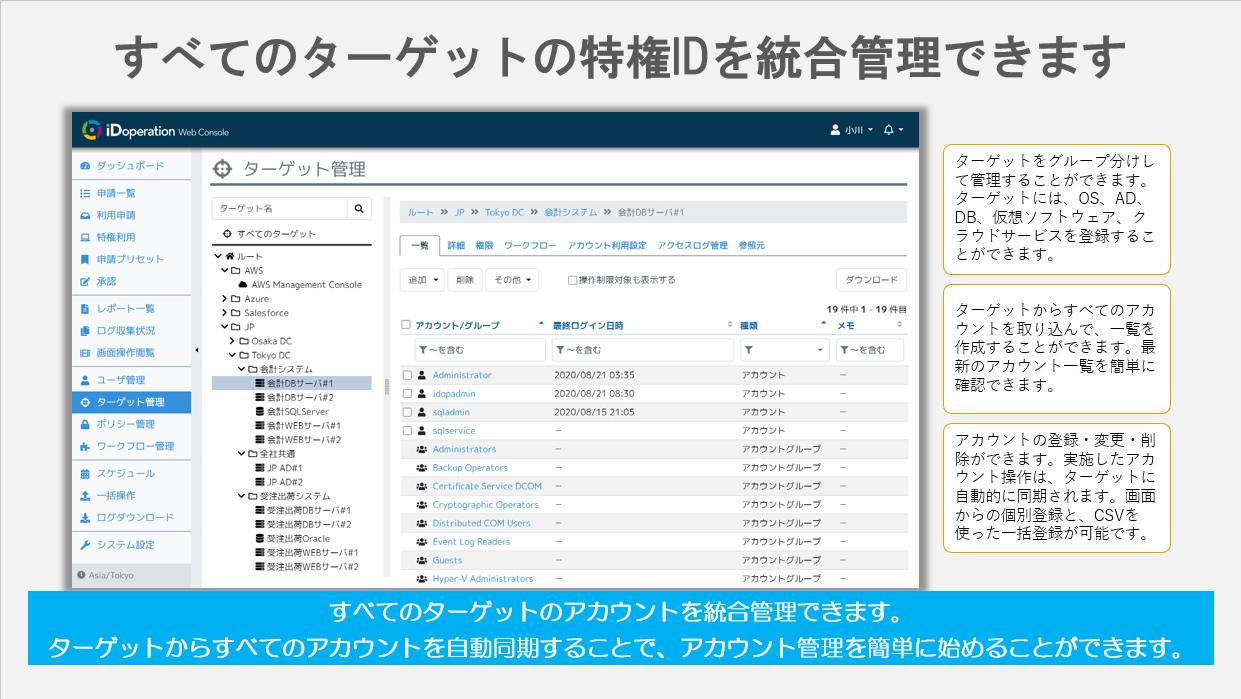This screenshot has height=699, width=1241.
Task: Select スケジュール in the sidebar
Action: 125,473
